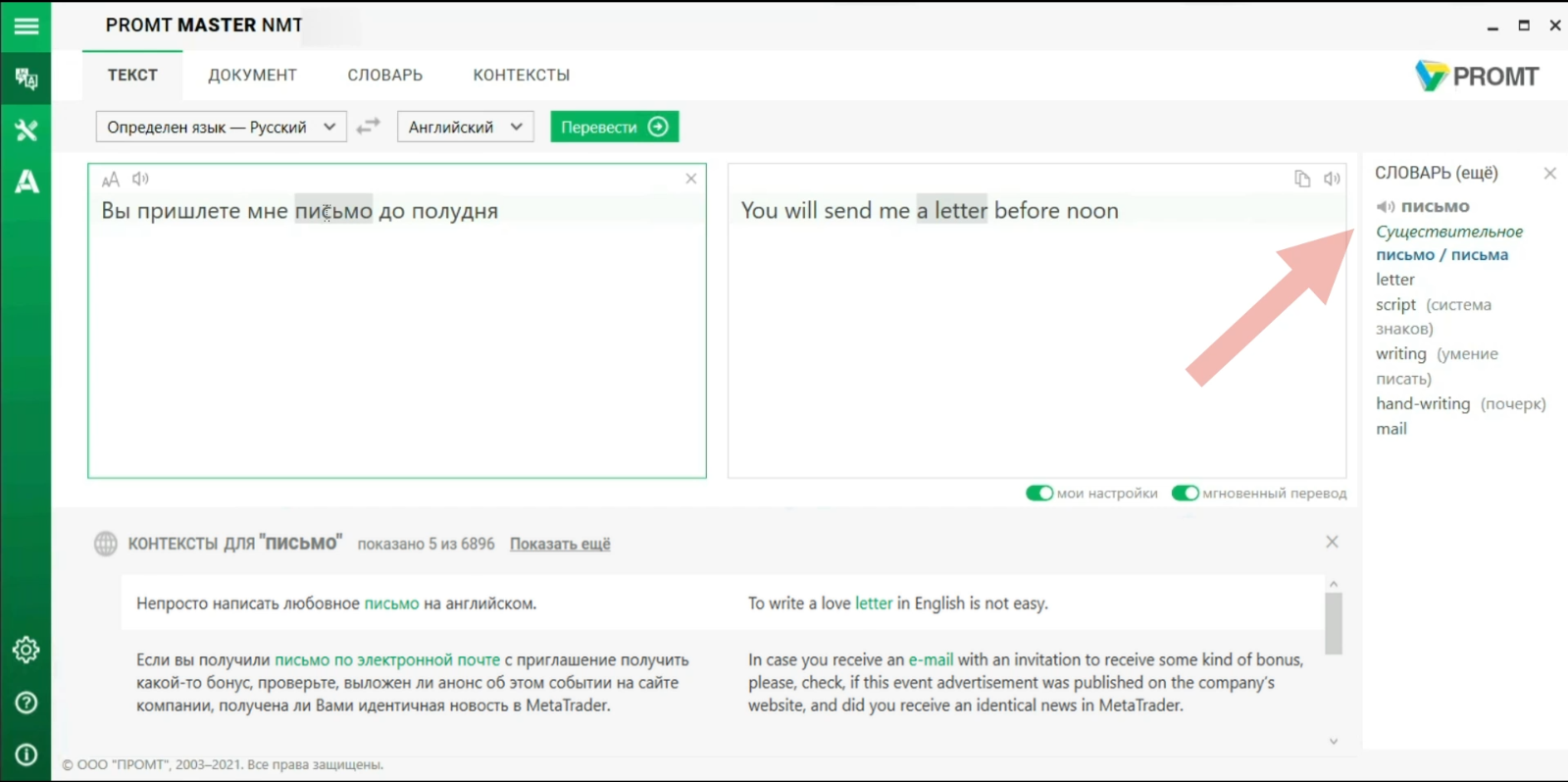Toggle the "мгновенный перевод" switch
The width and height of the screenshot is (1568, 782).
(x=1186, y=493)
